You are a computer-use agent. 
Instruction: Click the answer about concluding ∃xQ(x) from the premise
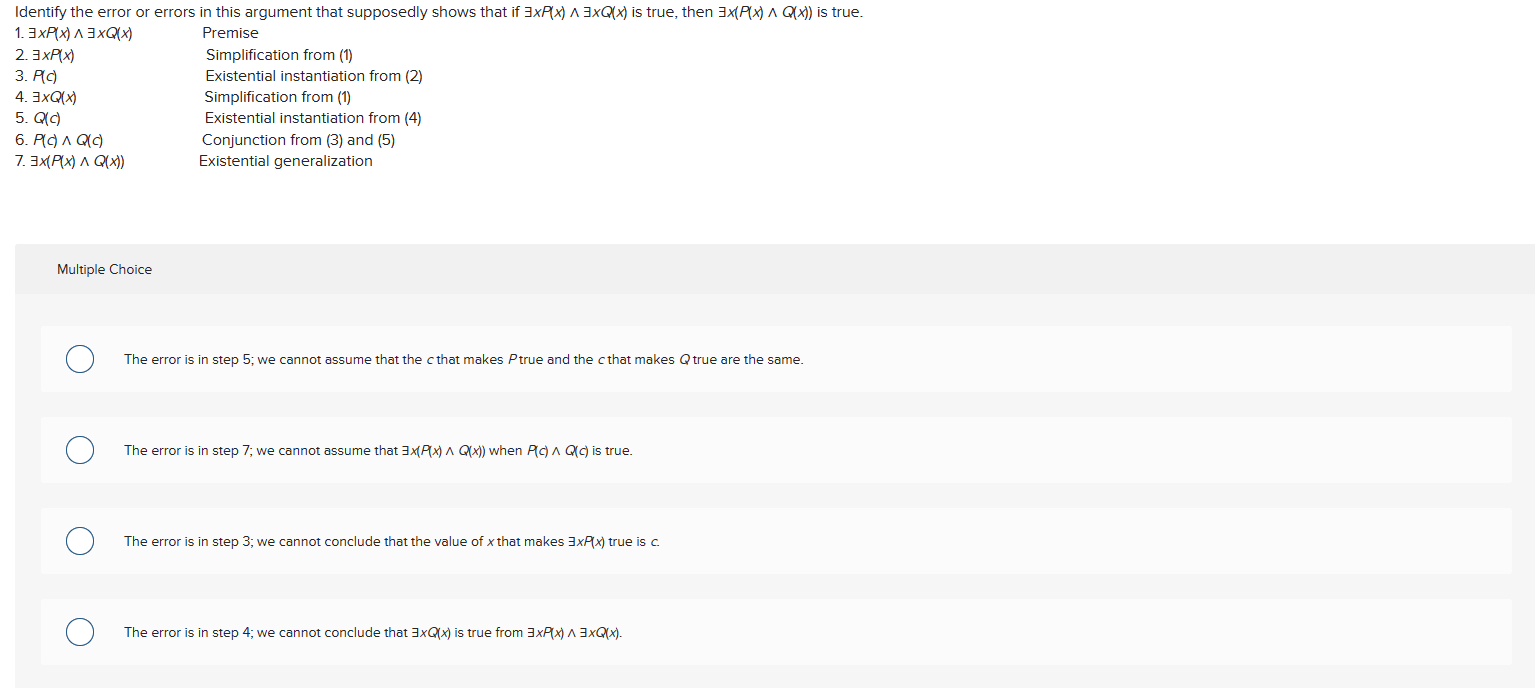373,632
